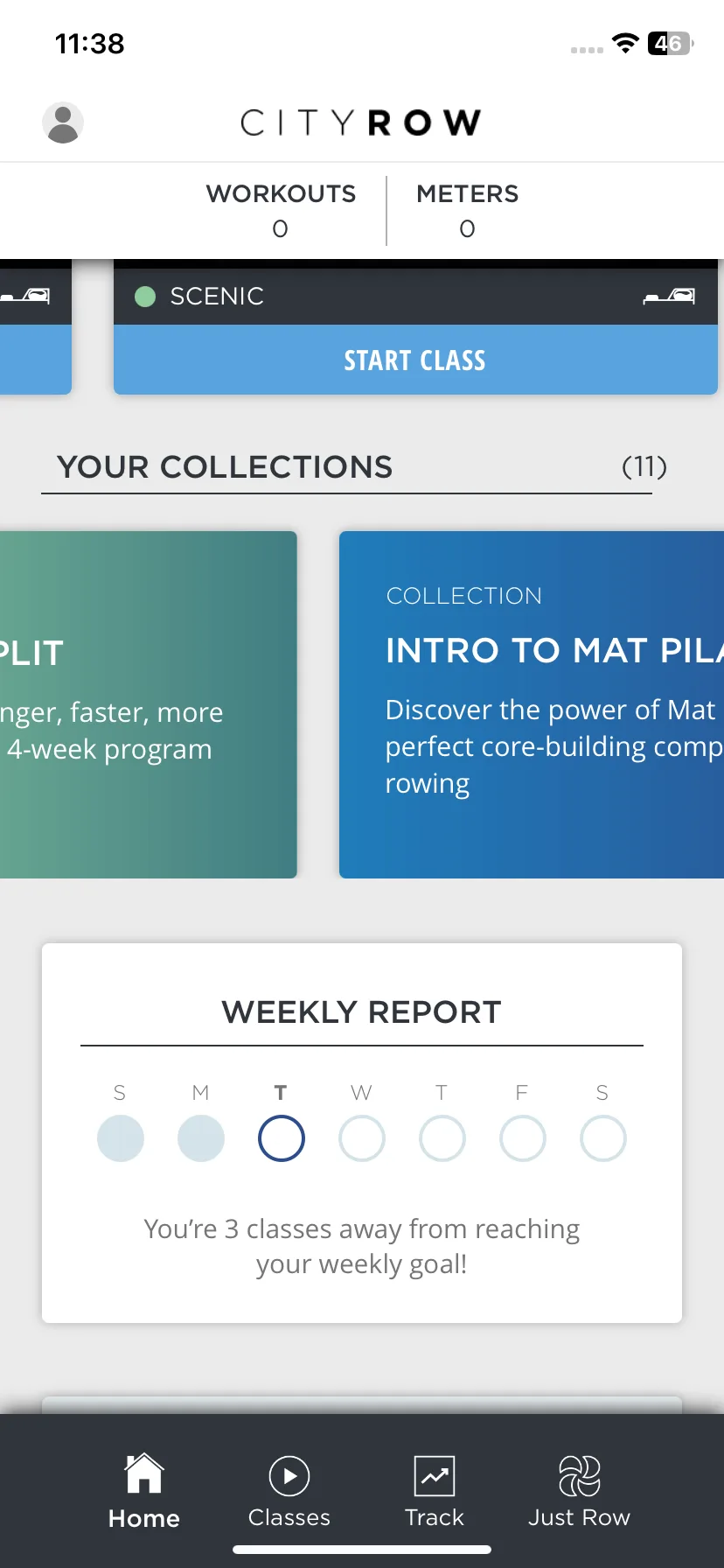
Task: Select Sunday's filled circle in Weekly Report
Action: pyautogui.click(x=121, y=1138)
